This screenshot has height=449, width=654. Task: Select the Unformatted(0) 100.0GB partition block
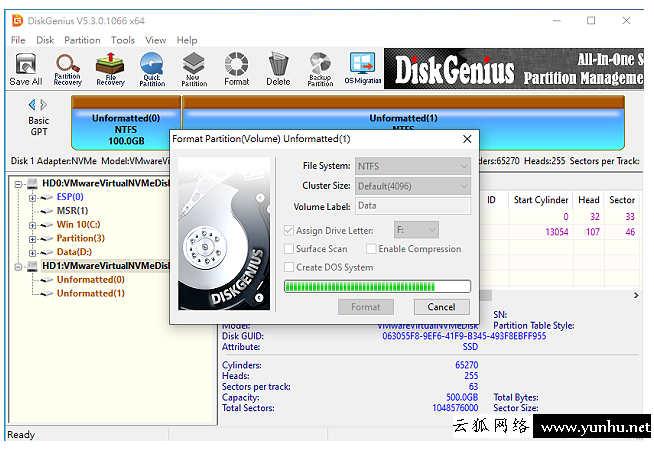pyautogui.click(x=126, y=123)
